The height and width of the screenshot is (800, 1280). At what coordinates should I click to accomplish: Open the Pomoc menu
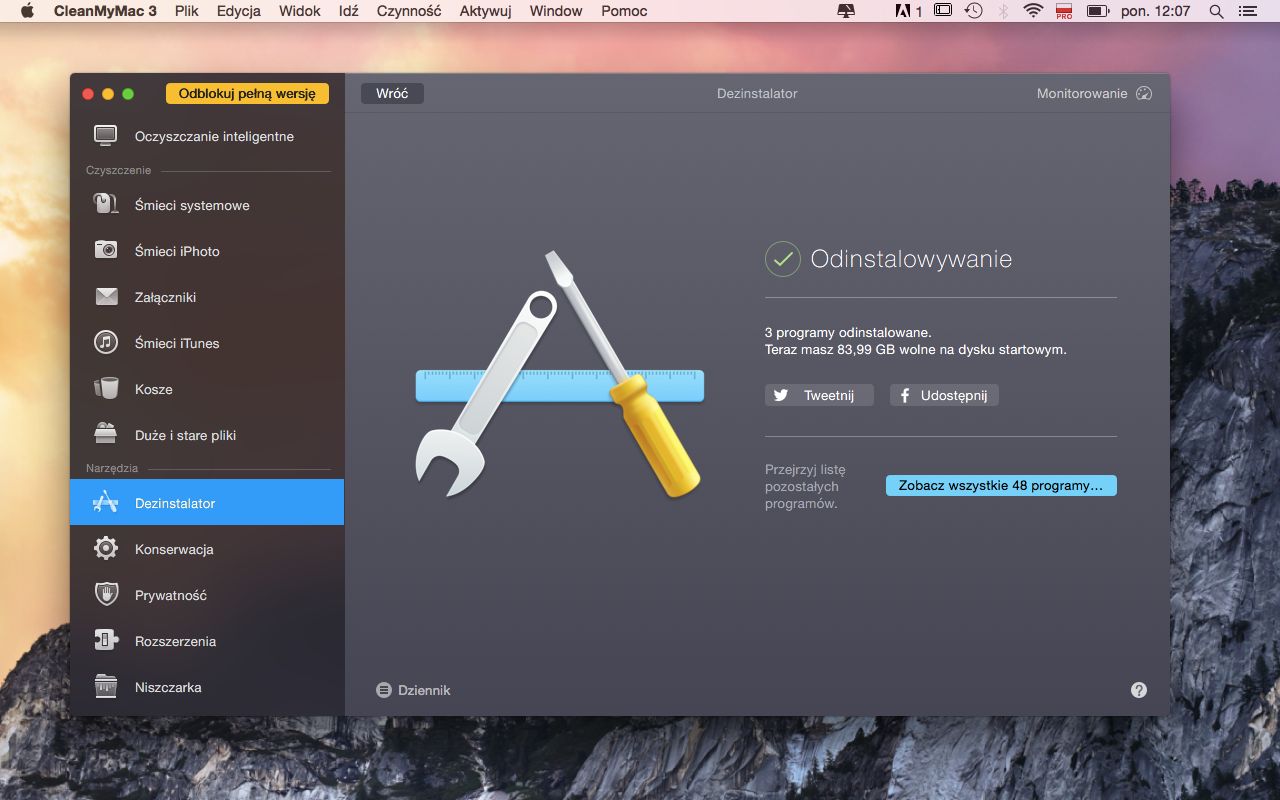click(x=624, y=11)
